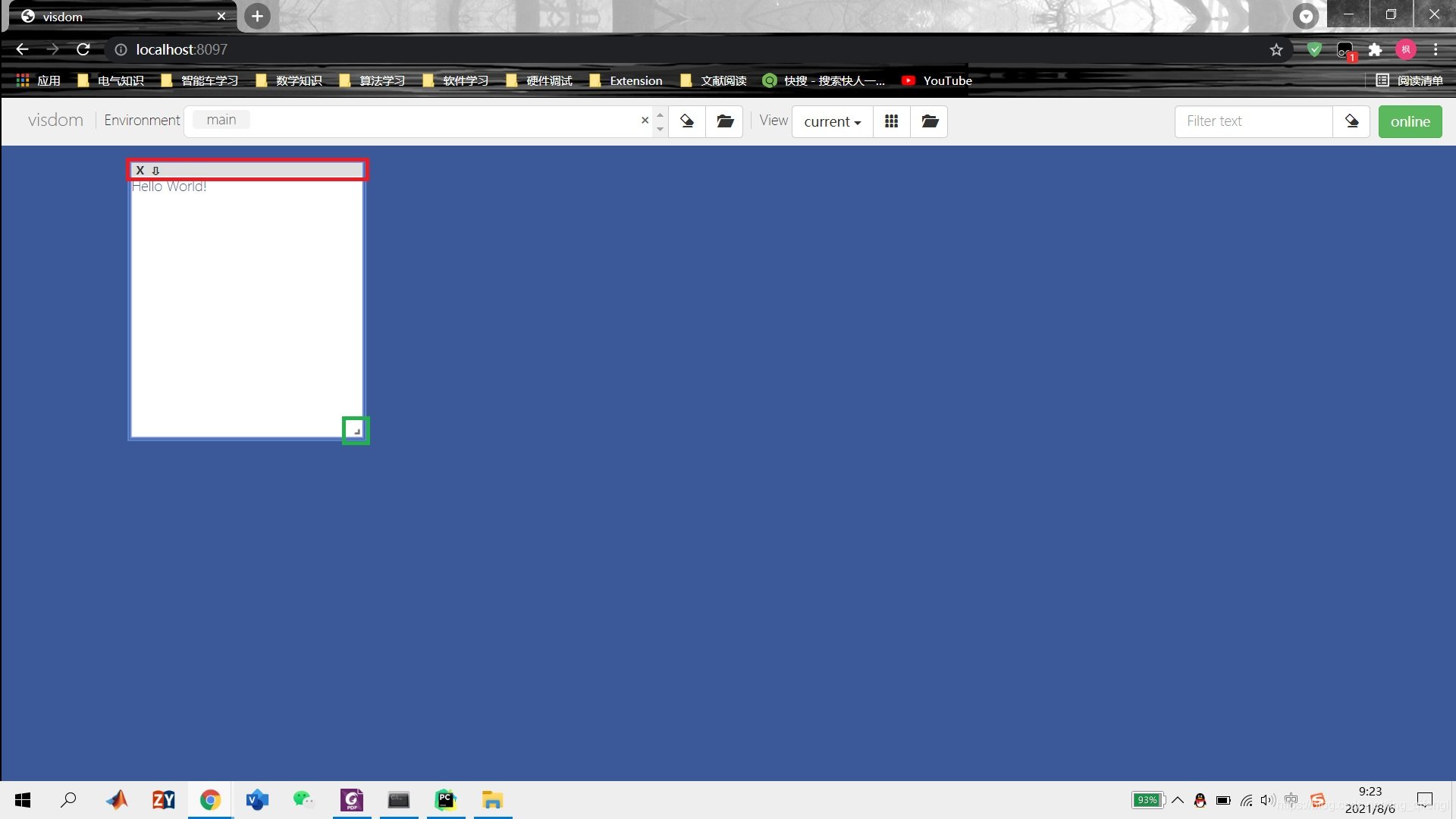Click the Filter text input field
The height and width of the screenshot is (819, 1456).
[1253, 121]
